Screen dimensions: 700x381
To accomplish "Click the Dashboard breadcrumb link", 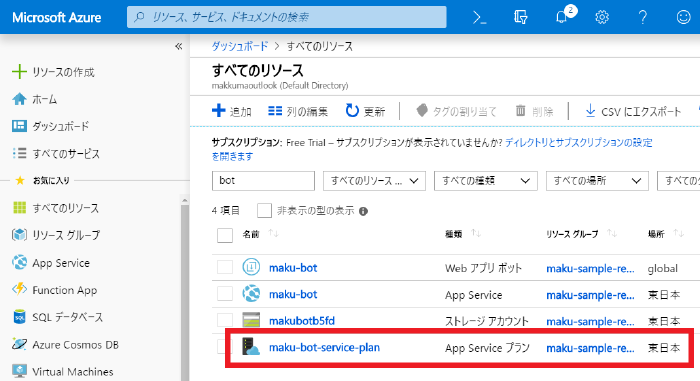I will pyautogui.click(x=240, y=46).
